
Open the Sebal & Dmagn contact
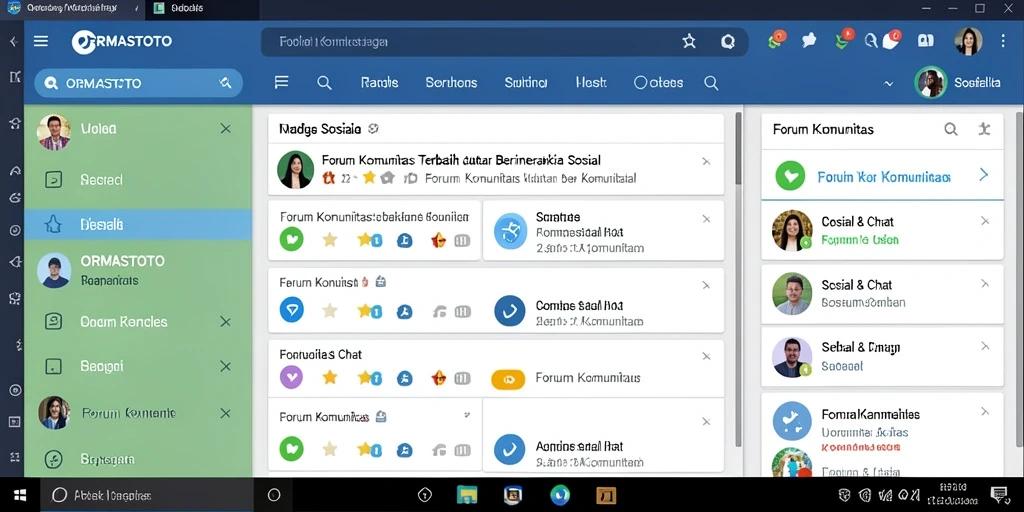coord(882,357)
